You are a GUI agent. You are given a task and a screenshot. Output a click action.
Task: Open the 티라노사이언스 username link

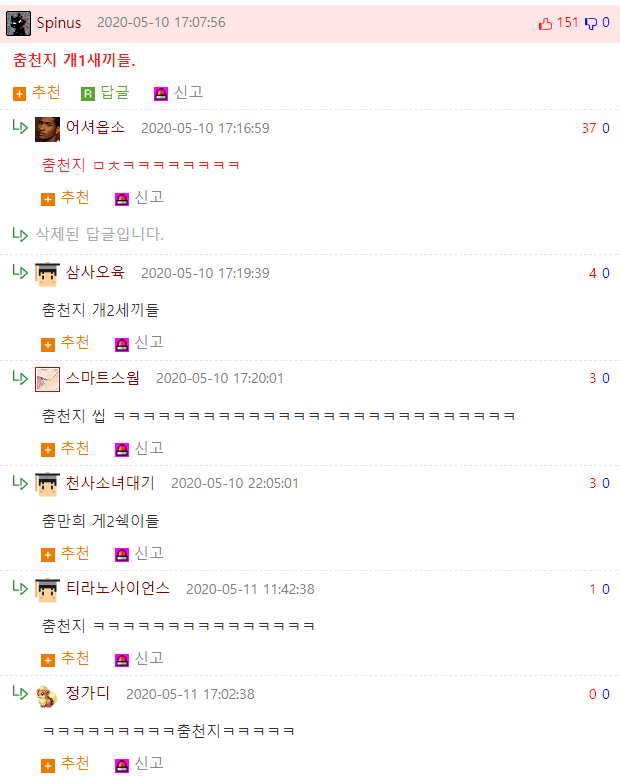(118, 588)
